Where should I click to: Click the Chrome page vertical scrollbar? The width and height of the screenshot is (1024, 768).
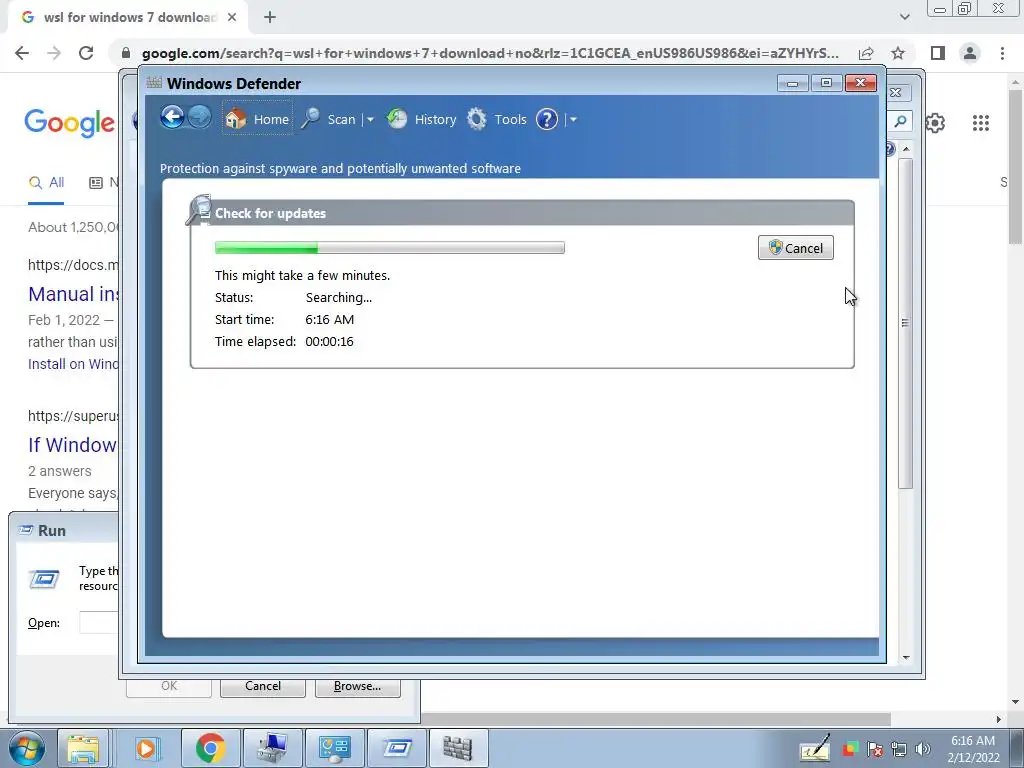[x=1016, y=167]
